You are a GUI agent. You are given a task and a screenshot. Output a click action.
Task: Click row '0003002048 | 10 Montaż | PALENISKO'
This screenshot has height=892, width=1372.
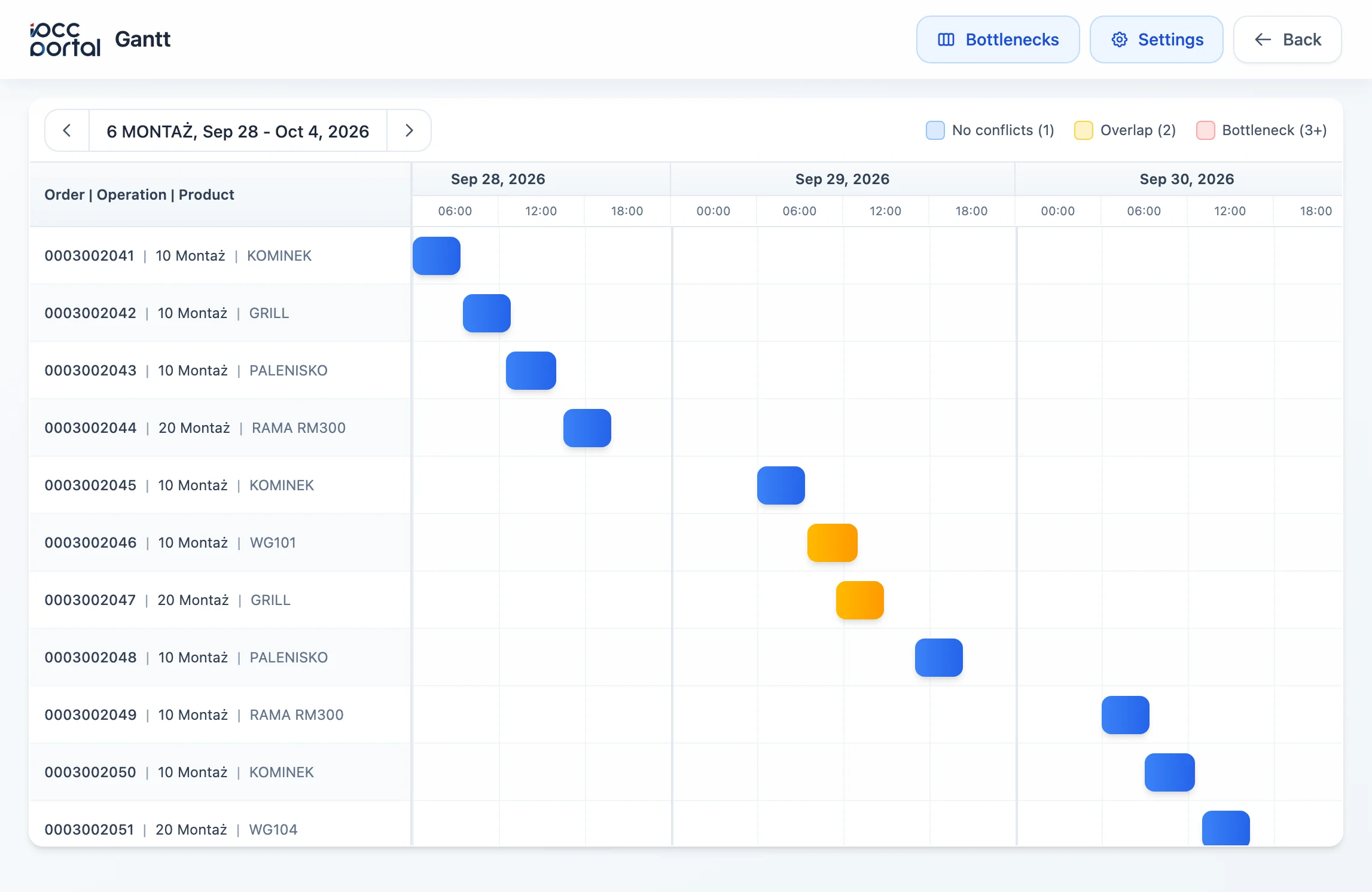(x=220, y=658)
